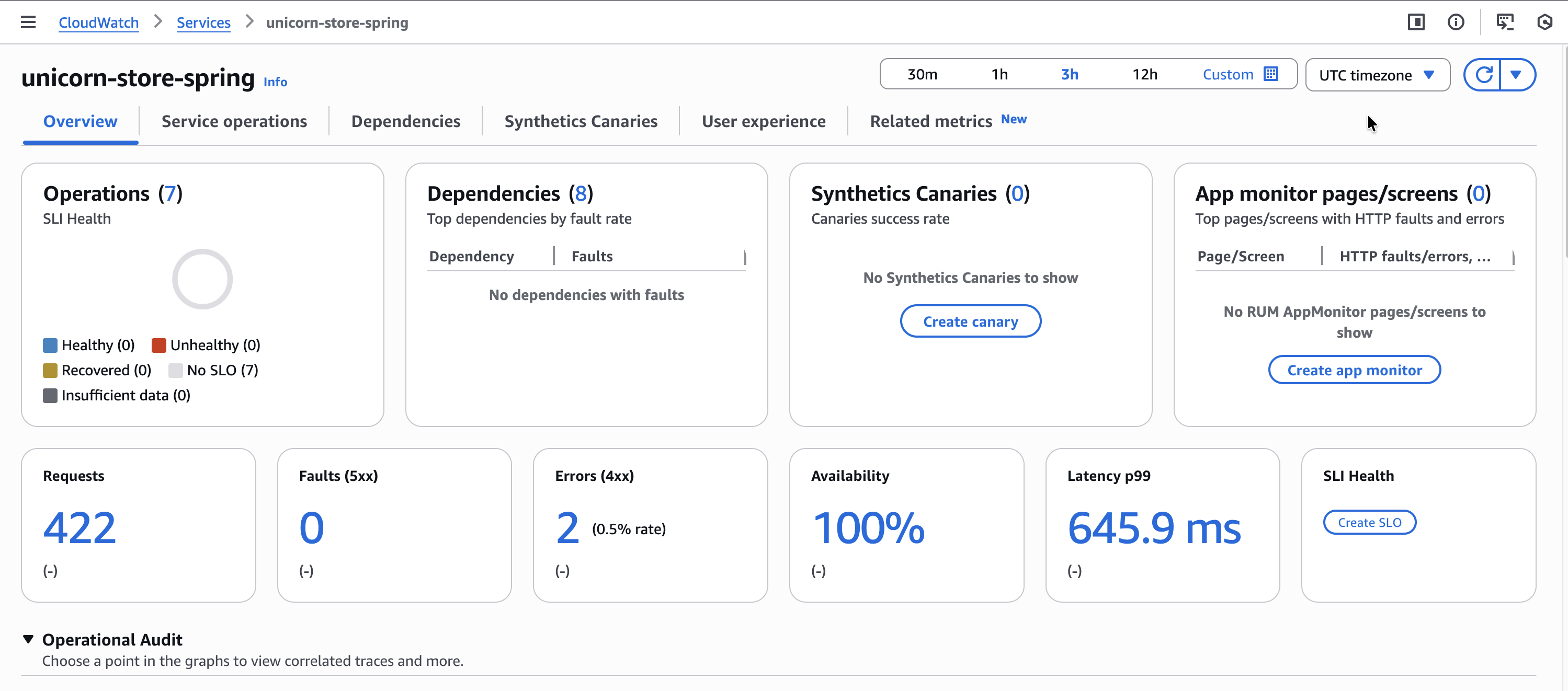
Task: Select the 30m time range
Action: (922, 74)
